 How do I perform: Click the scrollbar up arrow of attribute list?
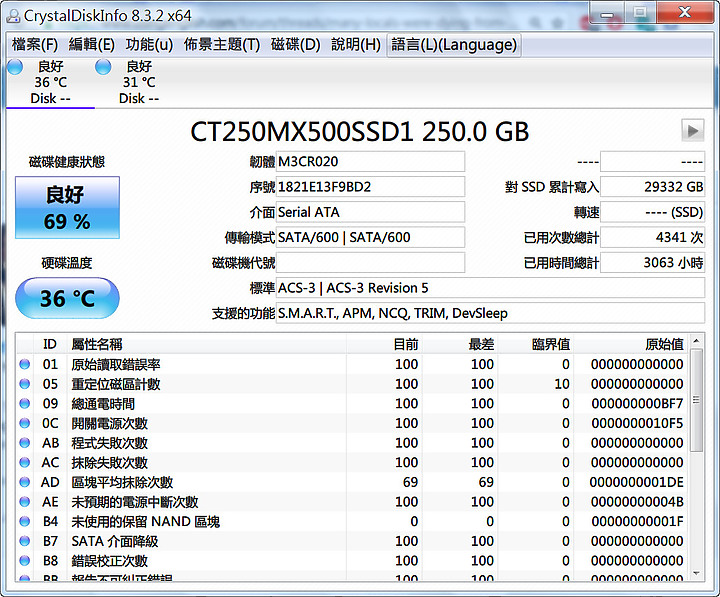click(x=696, y=341)
